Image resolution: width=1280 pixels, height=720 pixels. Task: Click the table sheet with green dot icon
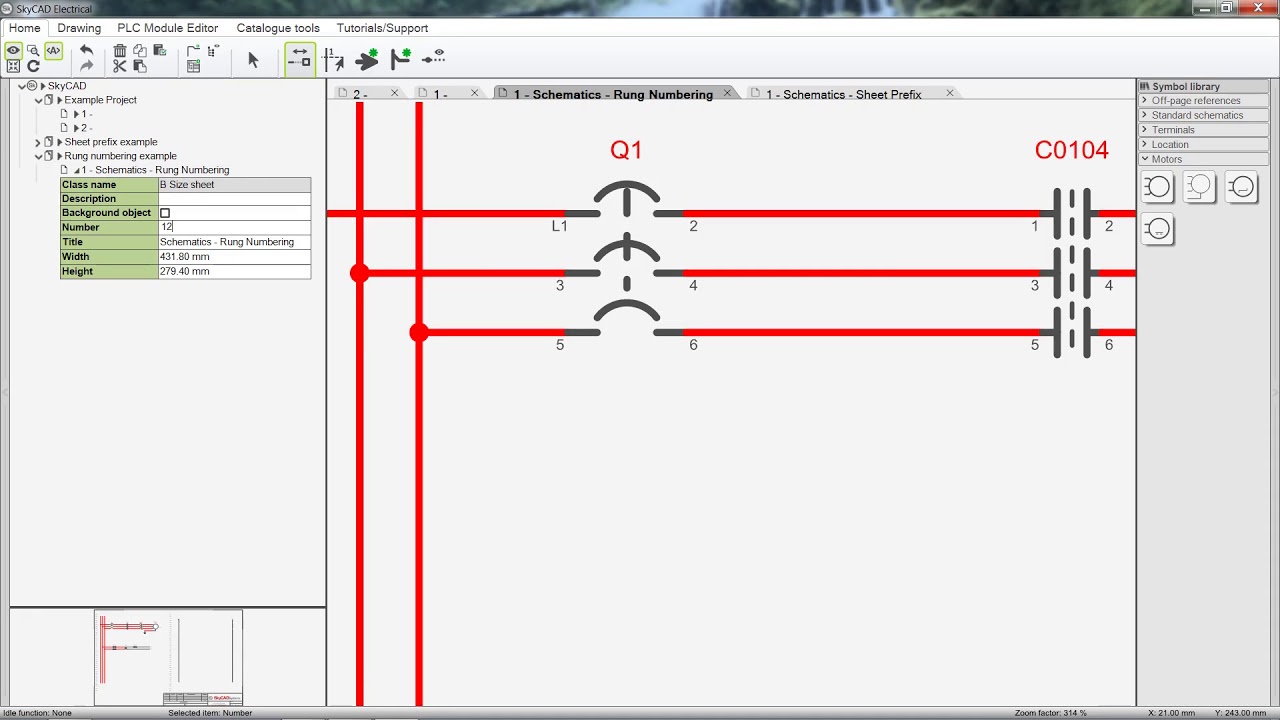point(194,67)
